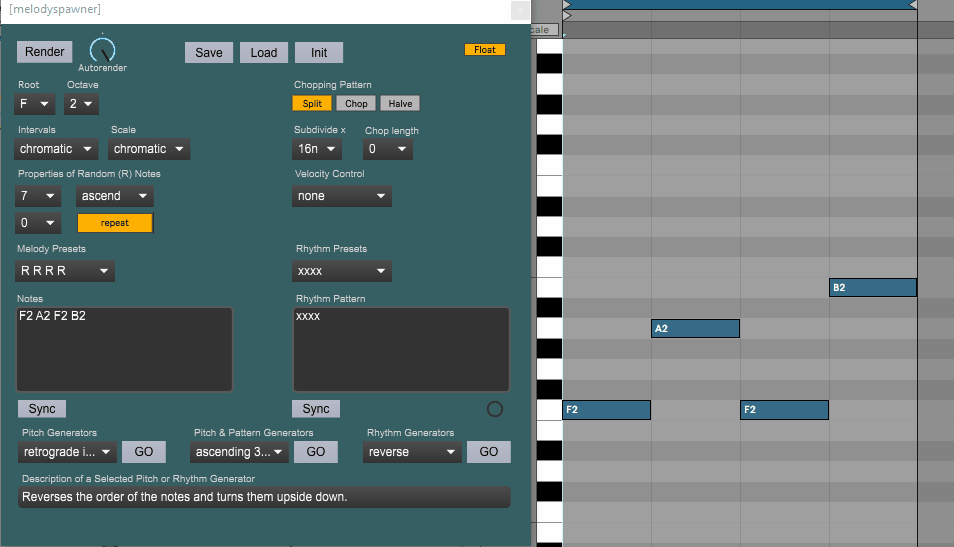The height and width of the screenshot is (547, 954).
Task: Open the Melody Presets dropdown
Action: pos(64,271)
